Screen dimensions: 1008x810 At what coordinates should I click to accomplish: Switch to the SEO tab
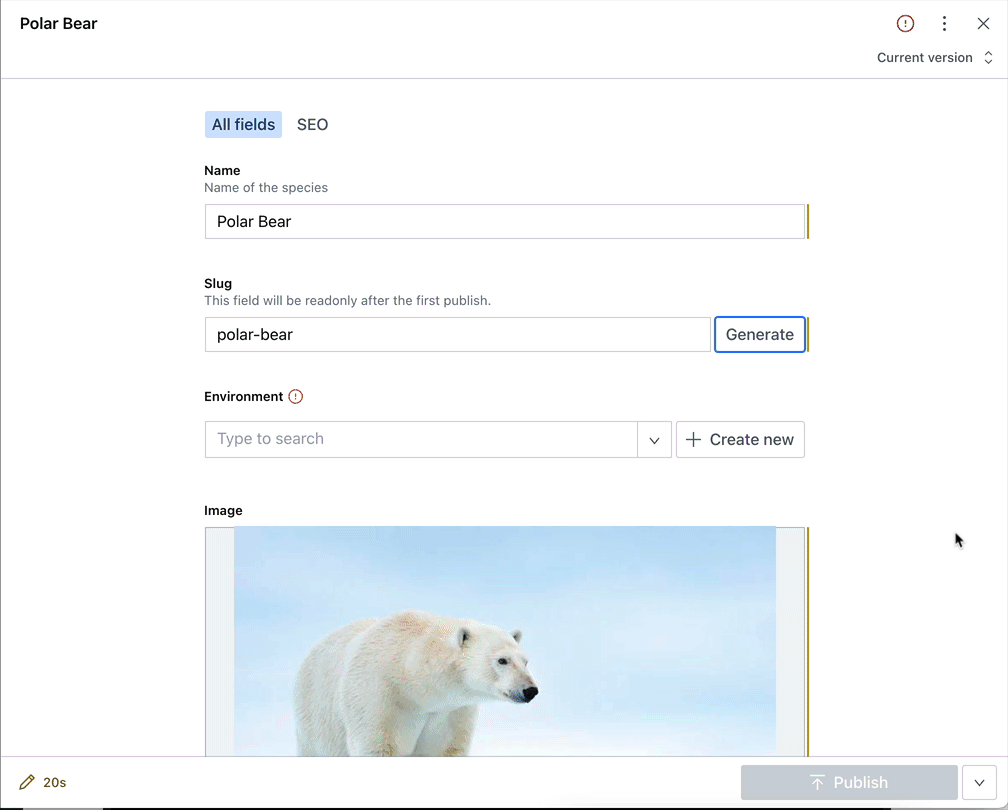312,125
